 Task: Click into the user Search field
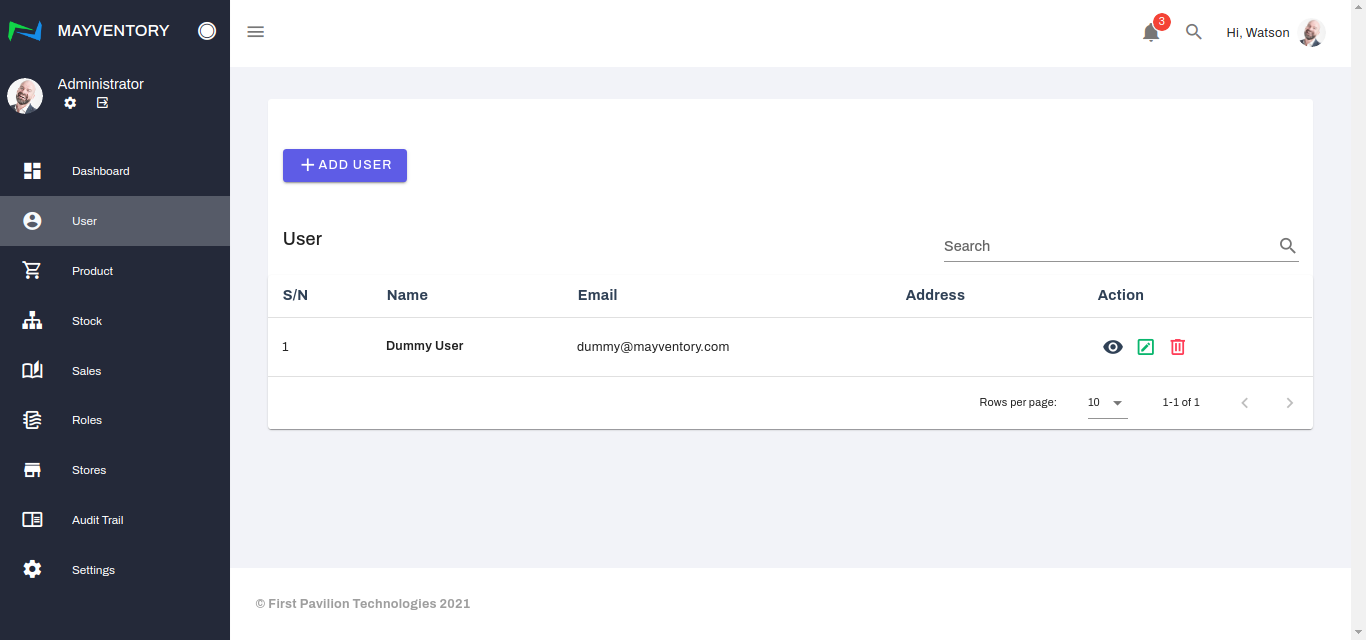[1107, 246]
